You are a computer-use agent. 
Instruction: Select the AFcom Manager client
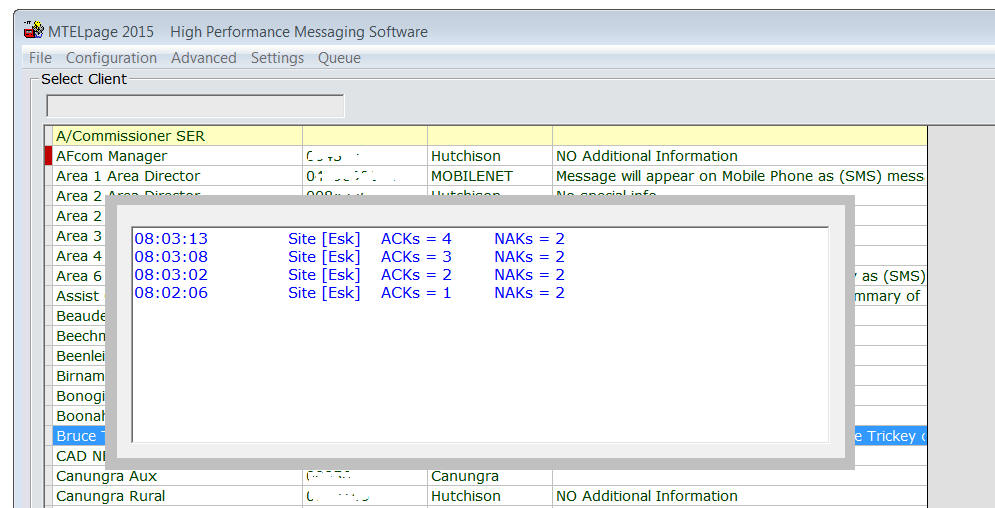[112, 156]
